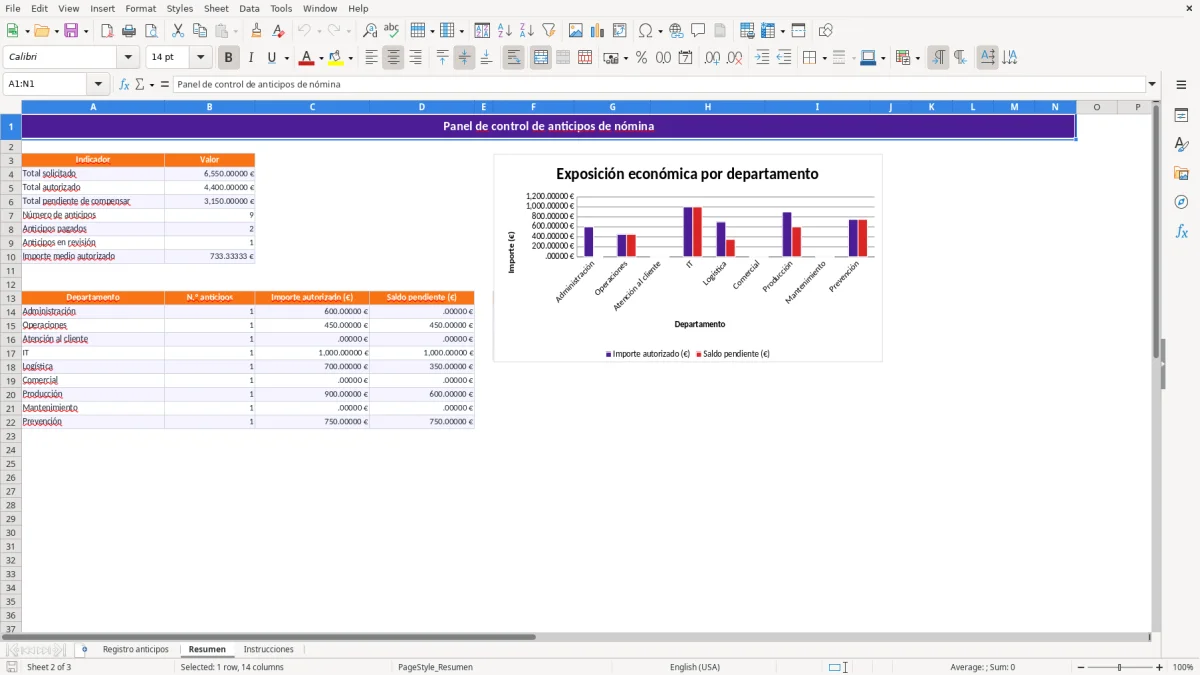
Task: Click the AutoFilter funnel icon
Action: (x=549, y=31)
